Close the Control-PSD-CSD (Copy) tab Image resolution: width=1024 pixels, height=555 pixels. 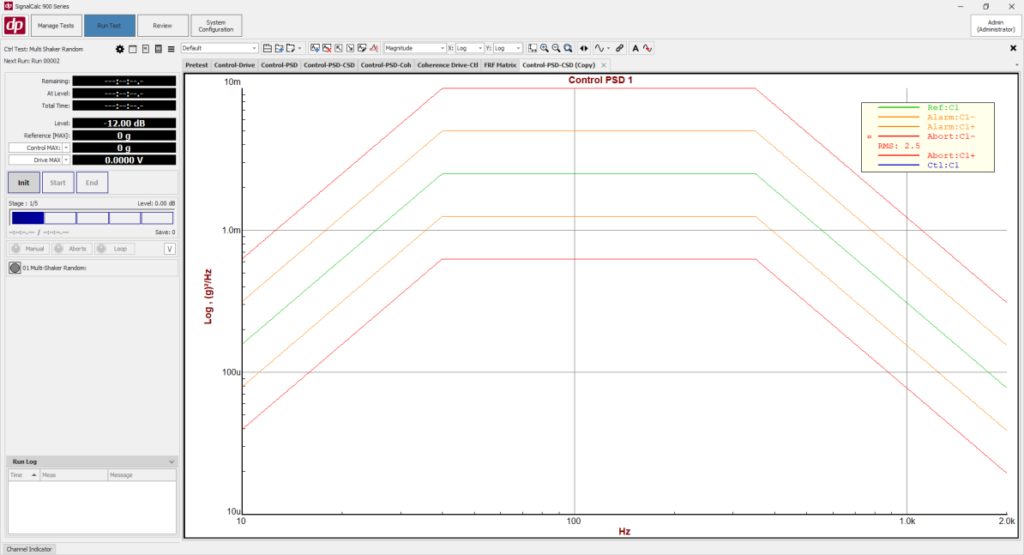coord(603,65)
